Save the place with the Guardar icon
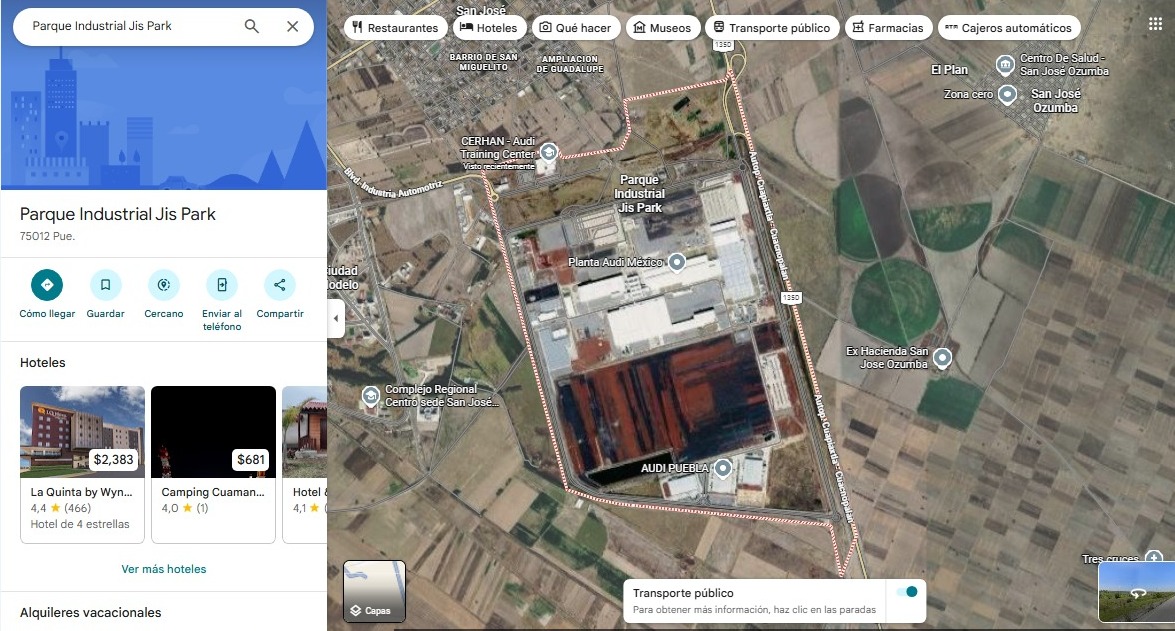 click(x=106, y=285)
